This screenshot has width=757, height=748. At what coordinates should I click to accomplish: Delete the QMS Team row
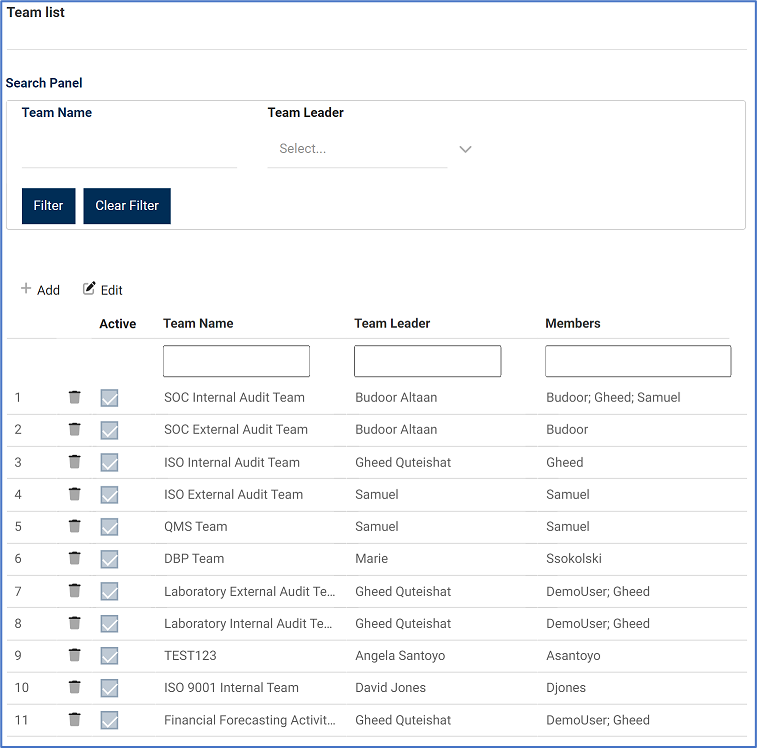pyautogui.click(x=74, y=526)
